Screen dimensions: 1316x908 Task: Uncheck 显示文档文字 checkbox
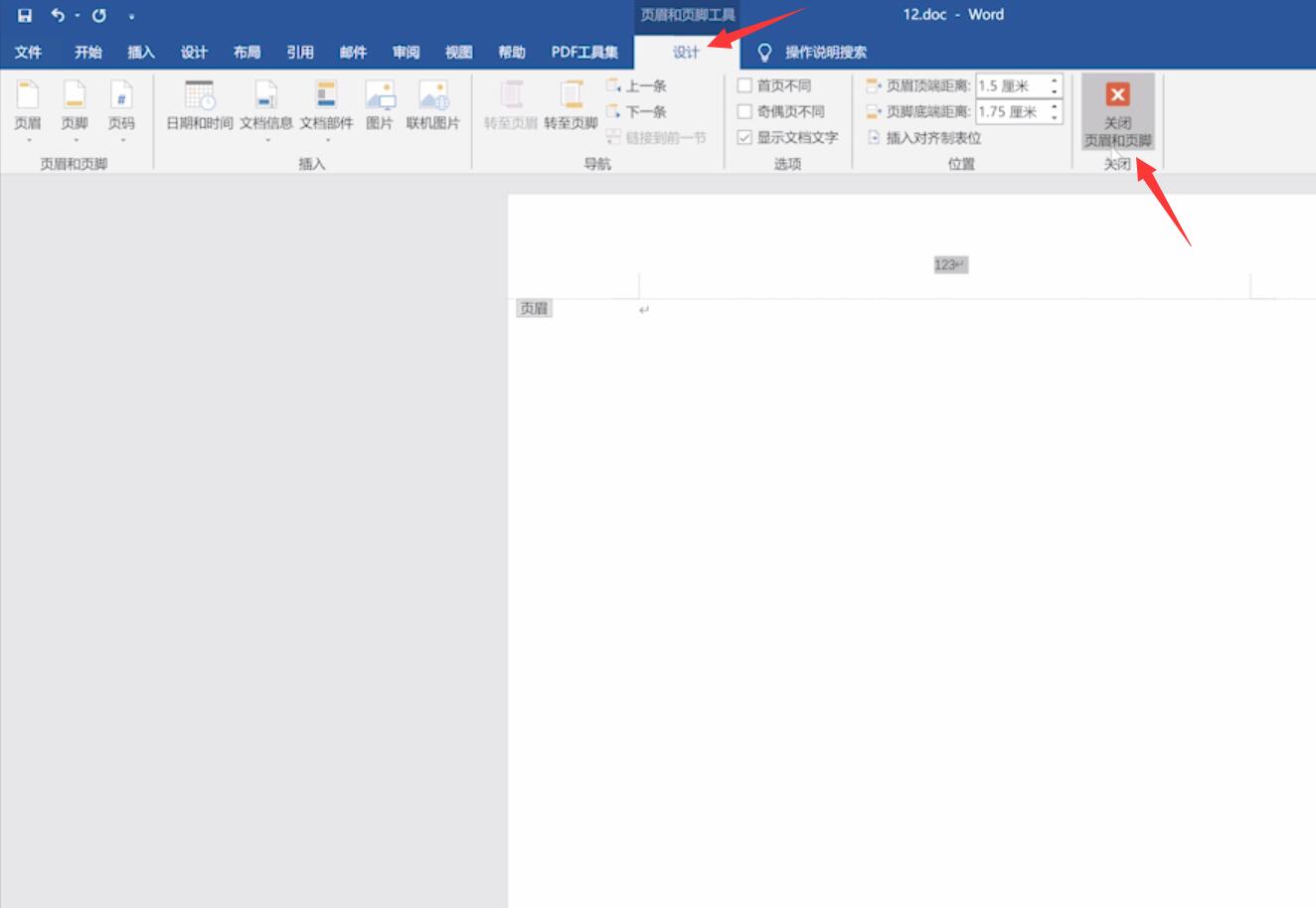tap(744, 137)
